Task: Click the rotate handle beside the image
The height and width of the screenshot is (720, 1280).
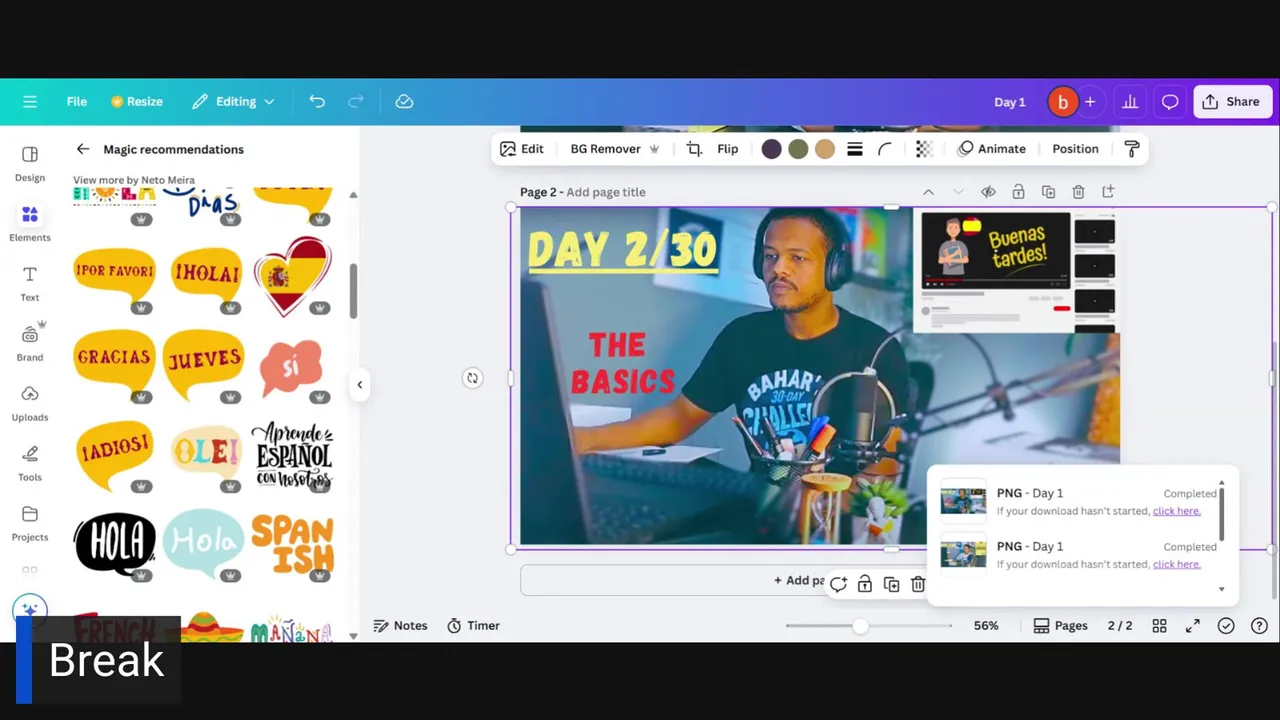Action: (x=472, y=378)
